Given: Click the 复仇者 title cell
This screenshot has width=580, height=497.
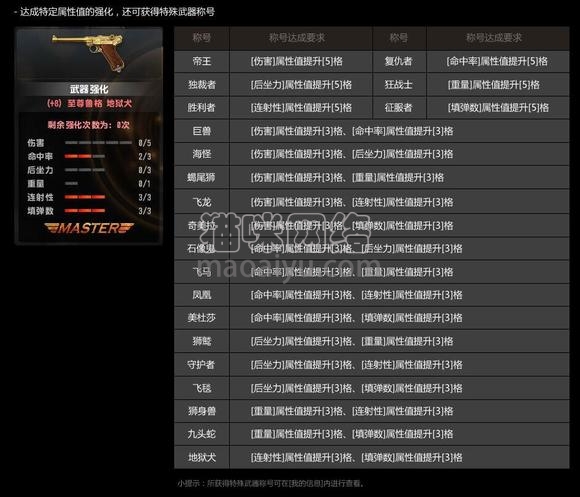Looking at the screenshot, I should tap(399, 61).
